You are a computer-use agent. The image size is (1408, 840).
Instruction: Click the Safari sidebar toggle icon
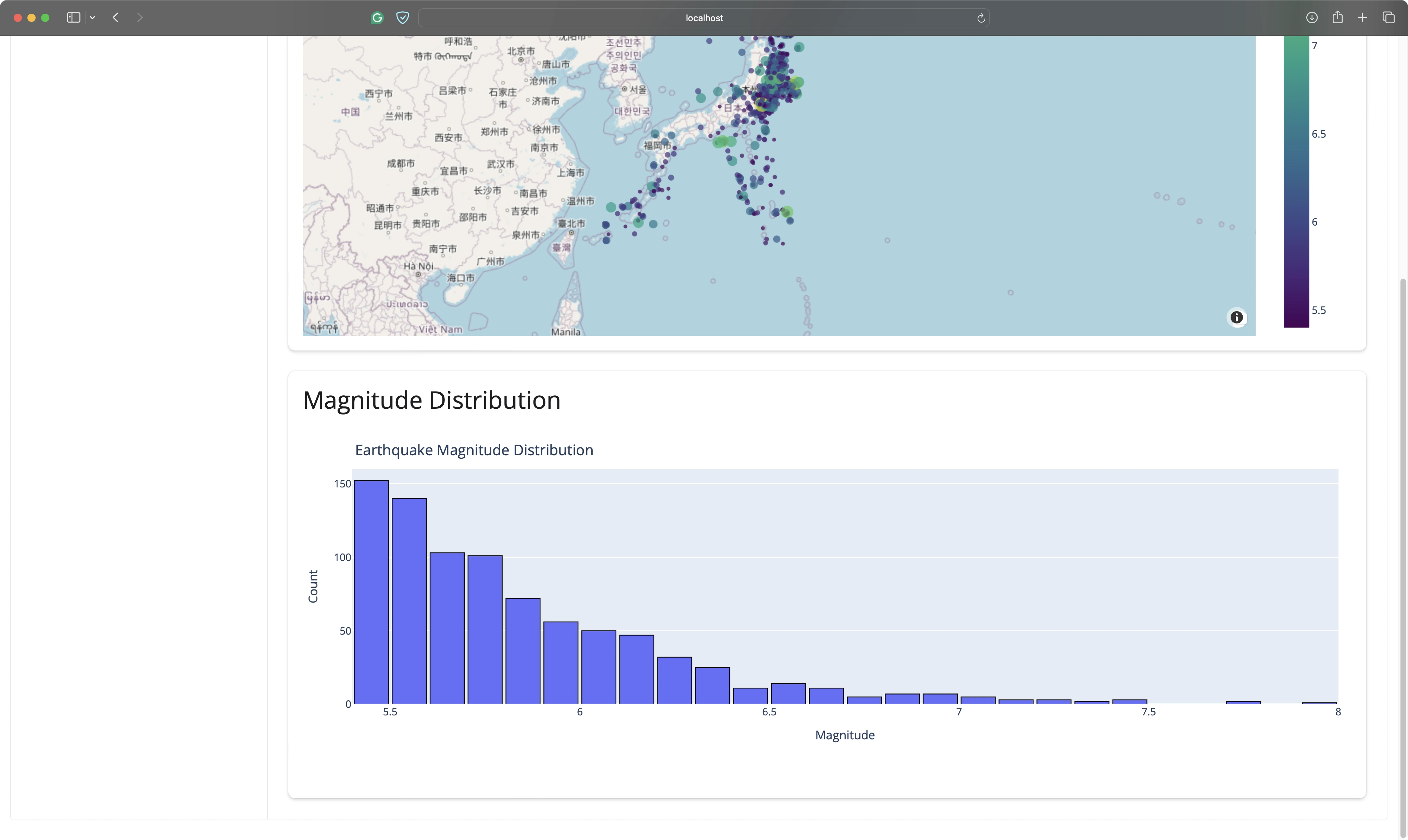73,17
